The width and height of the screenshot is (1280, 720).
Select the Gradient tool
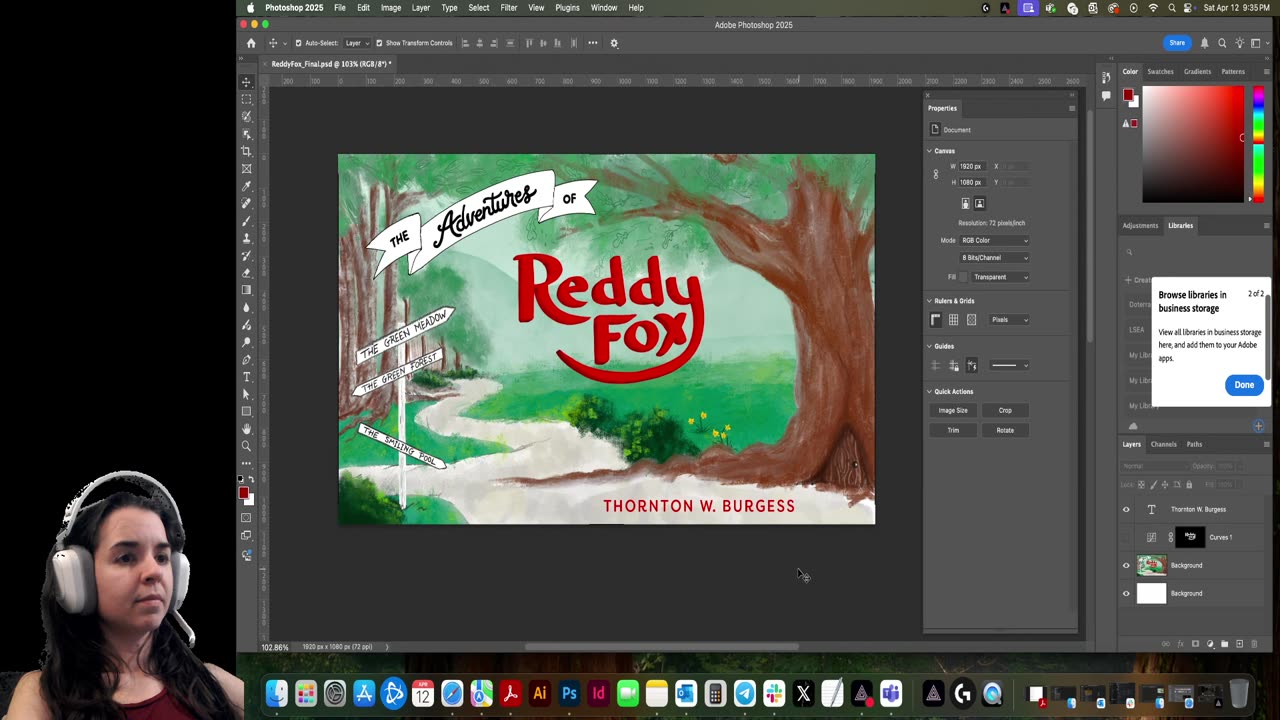(x=246, y=290)
